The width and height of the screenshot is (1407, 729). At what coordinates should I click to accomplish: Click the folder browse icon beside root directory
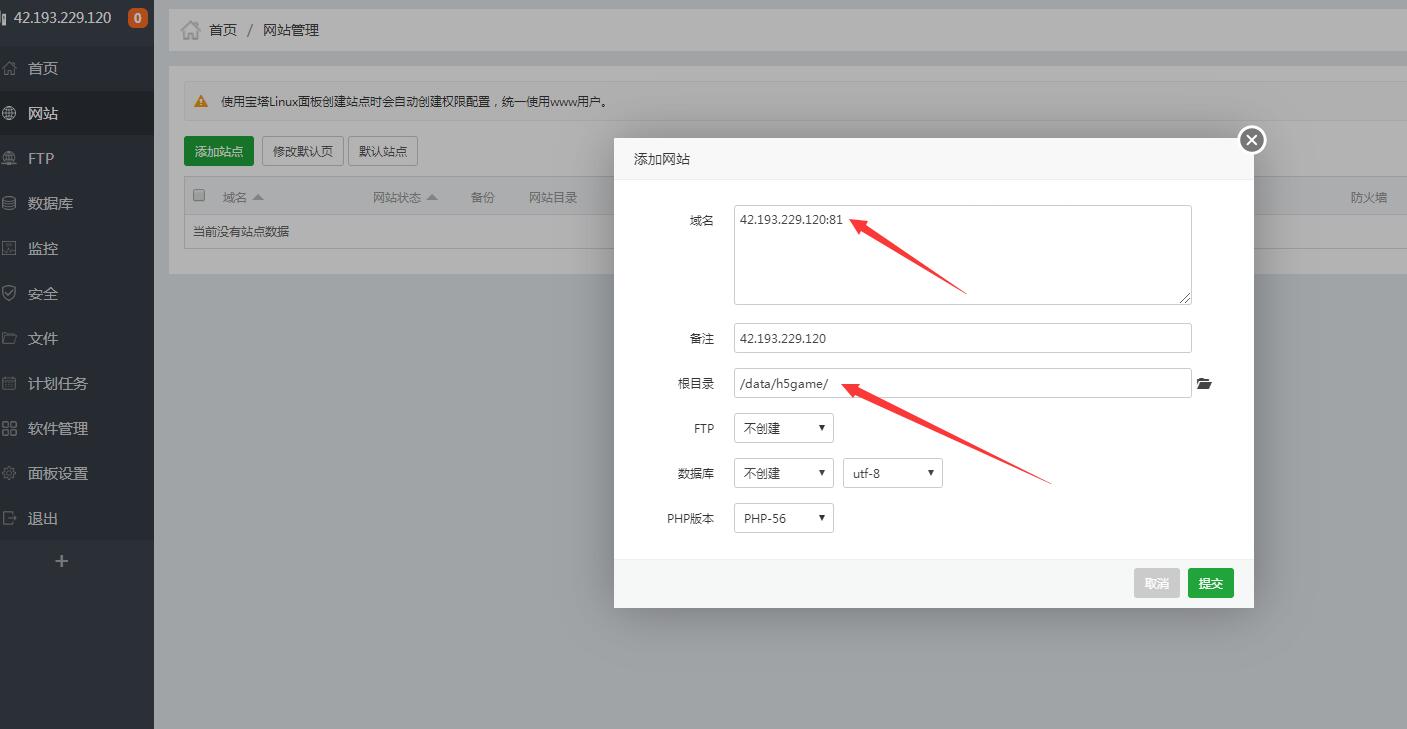1204,383
